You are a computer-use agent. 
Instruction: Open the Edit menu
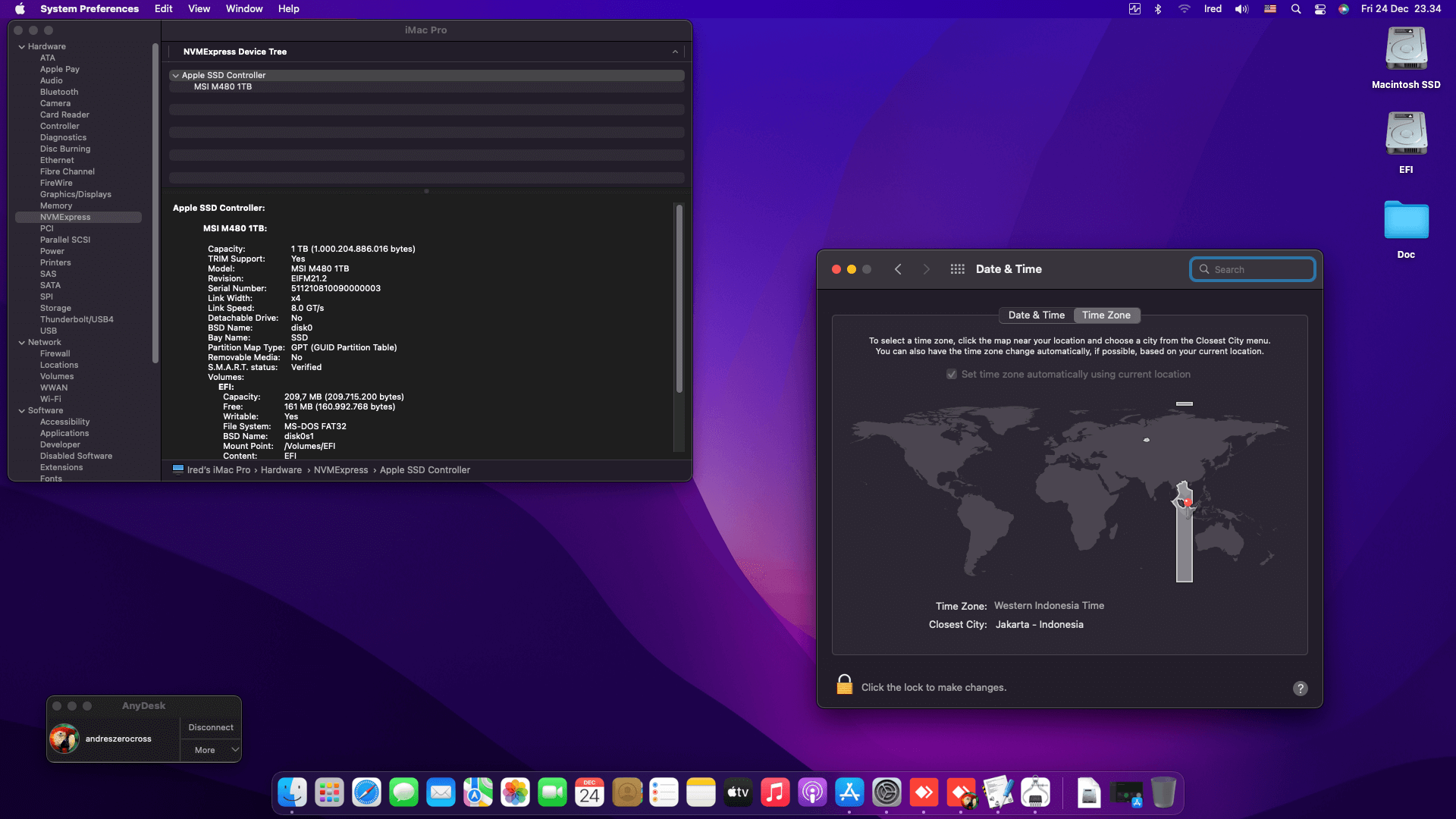point(163,9)
